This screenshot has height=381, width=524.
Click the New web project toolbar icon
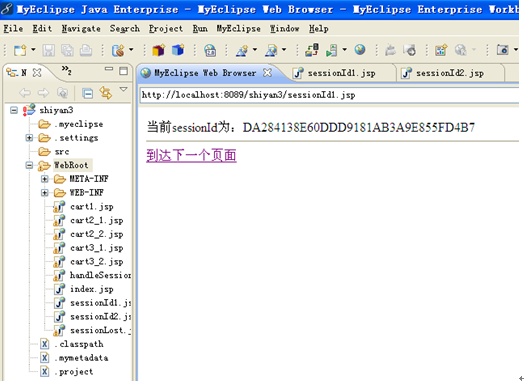coord(118,50)
